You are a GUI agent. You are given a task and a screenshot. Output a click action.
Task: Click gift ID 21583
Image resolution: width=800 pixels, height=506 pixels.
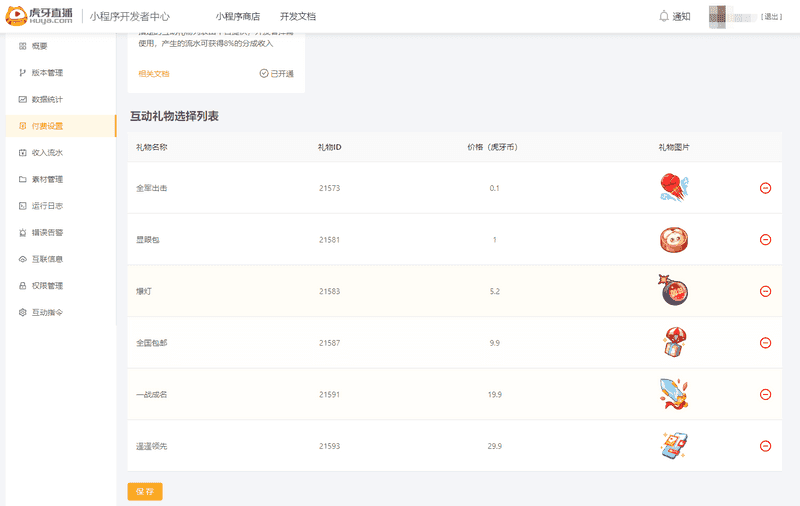tap(330, 291)
